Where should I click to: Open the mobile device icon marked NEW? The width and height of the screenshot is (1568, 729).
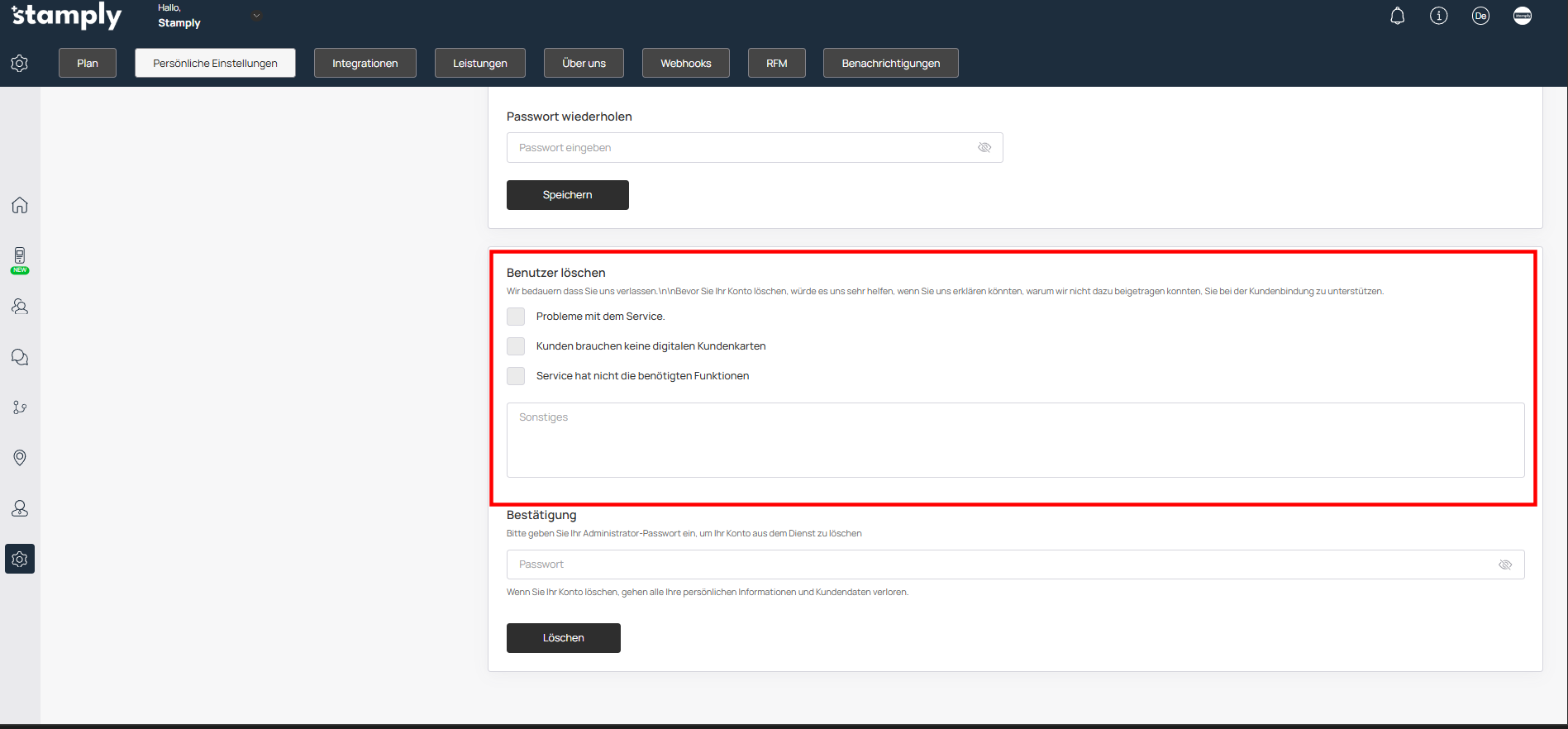[20, 257]
